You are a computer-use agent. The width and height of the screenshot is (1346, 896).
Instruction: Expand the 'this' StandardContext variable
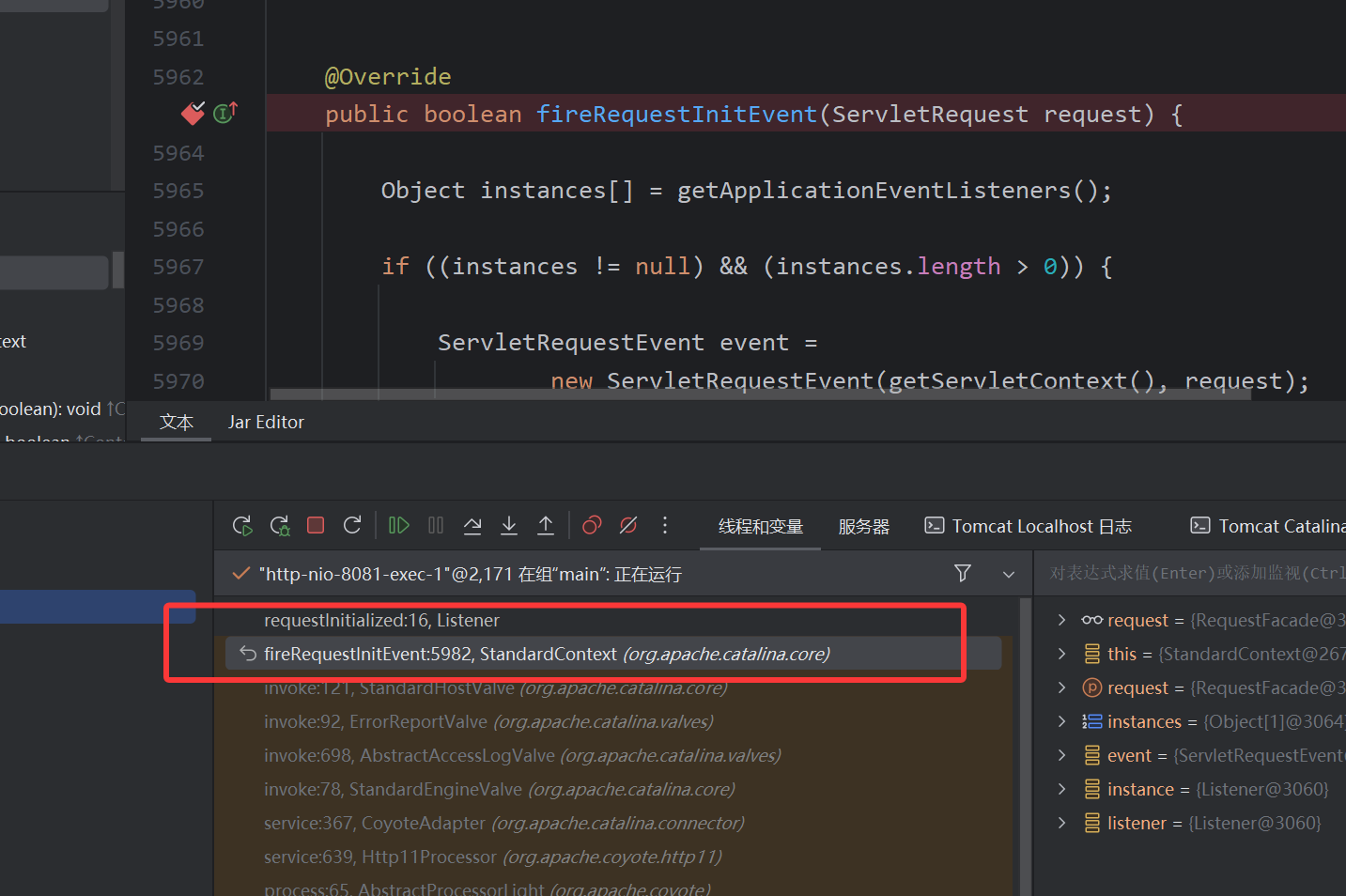pos(1061,654)
